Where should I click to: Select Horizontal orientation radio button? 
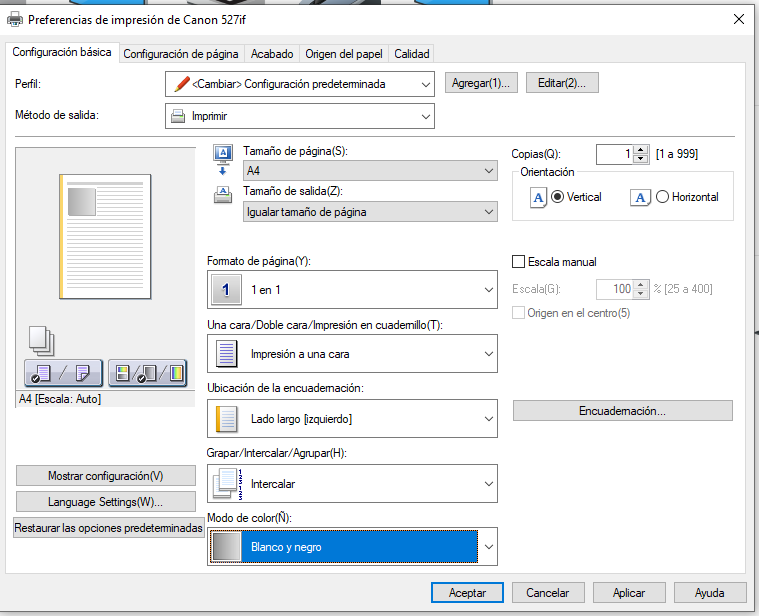coord(662,197)
